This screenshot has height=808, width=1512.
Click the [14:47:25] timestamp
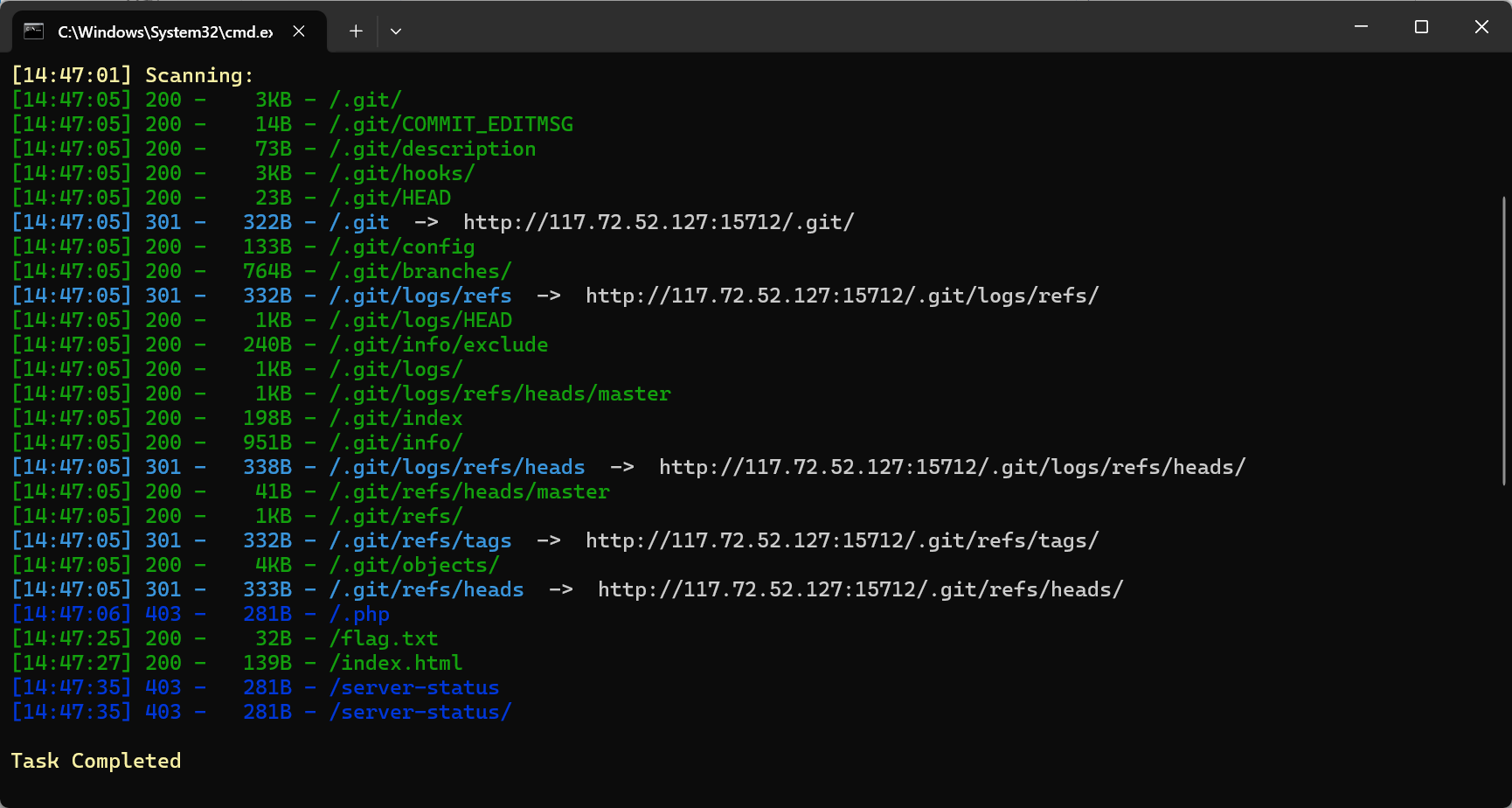72,638
